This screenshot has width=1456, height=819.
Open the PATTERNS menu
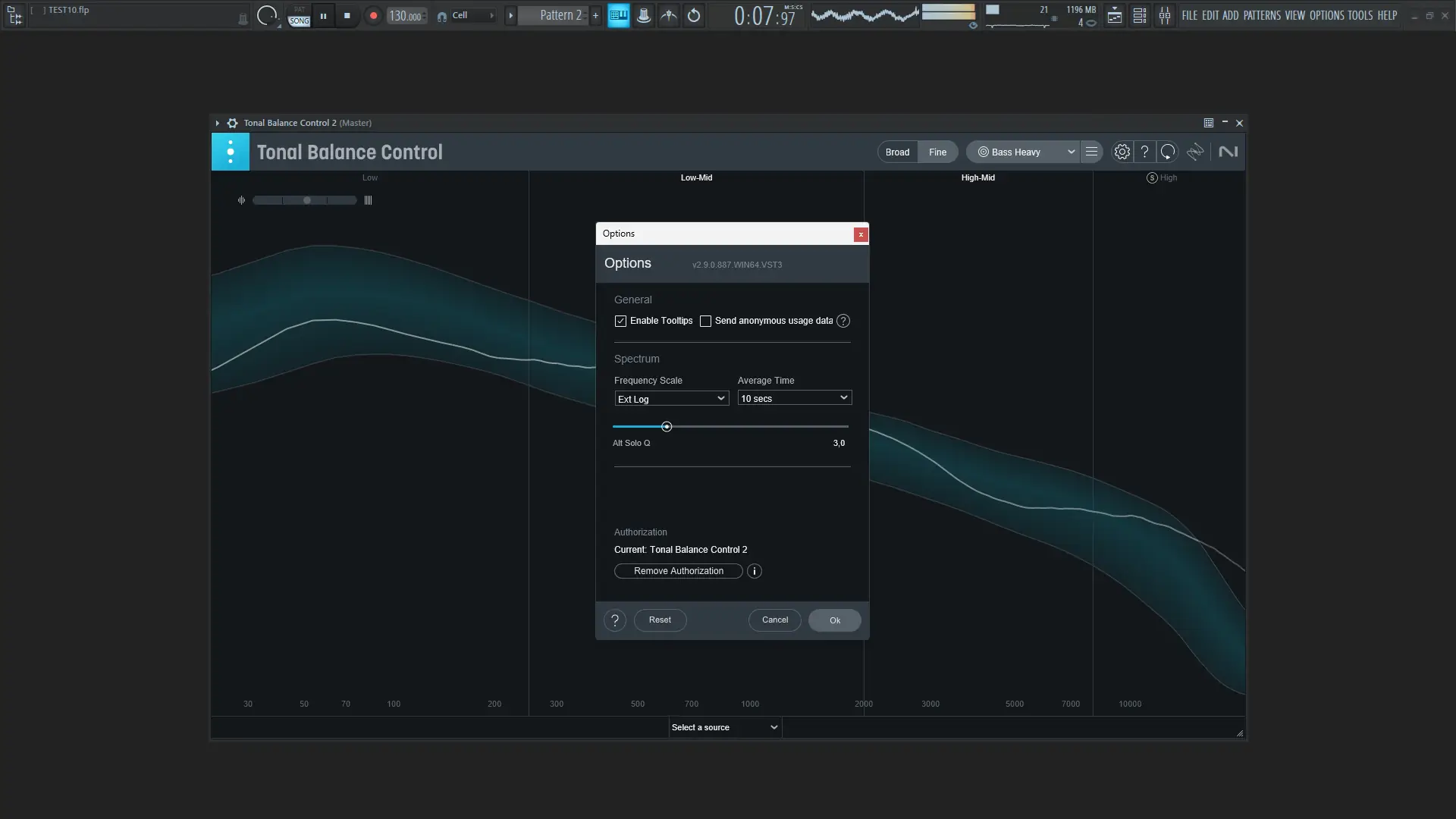1262,15
